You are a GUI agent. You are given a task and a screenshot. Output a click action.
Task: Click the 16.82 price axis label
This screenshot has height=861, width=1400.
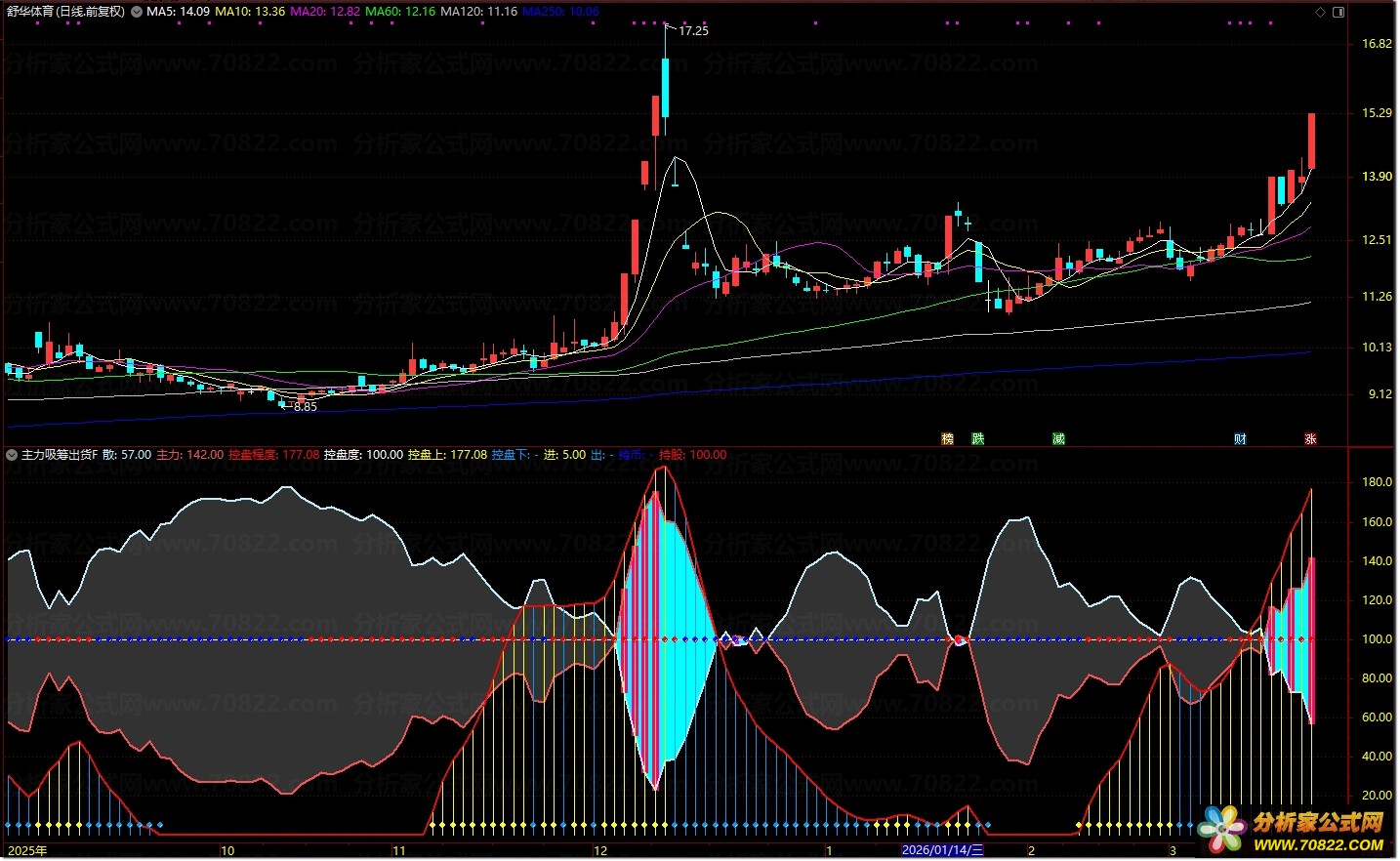(x=1377, y=44)
